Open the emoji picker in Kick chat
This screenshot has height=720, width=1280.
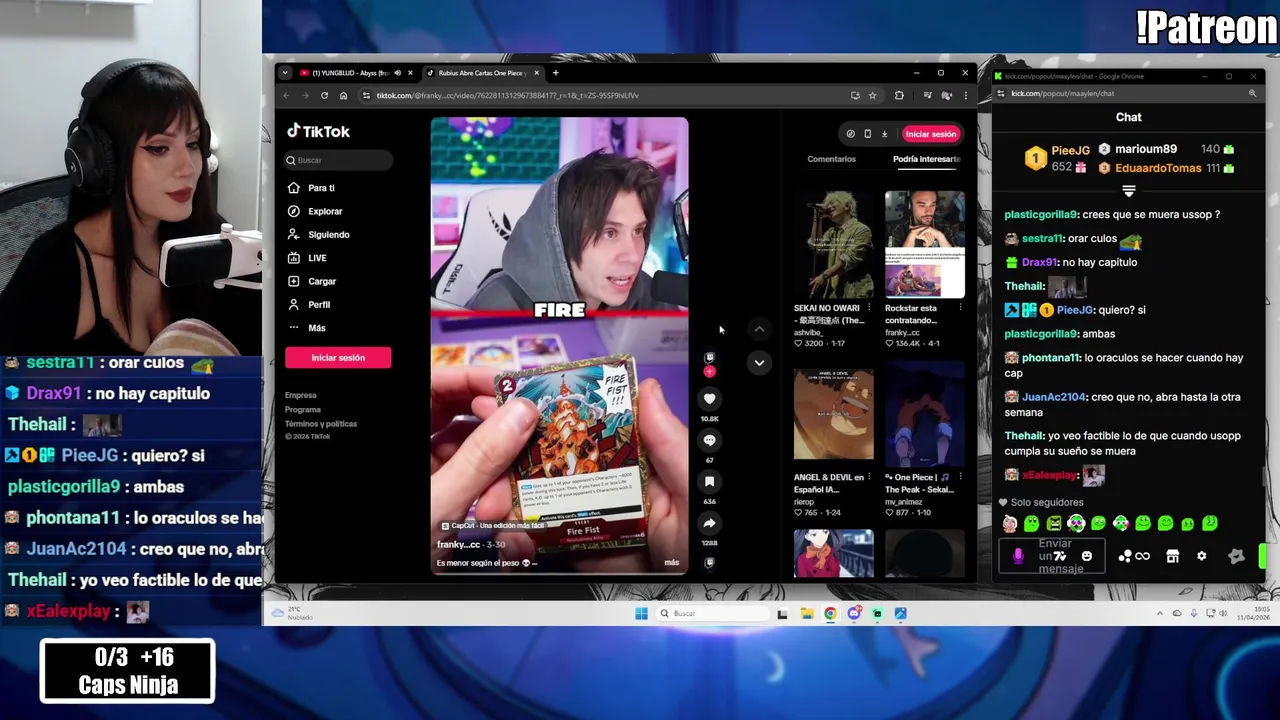click(x=1087, y=556)
